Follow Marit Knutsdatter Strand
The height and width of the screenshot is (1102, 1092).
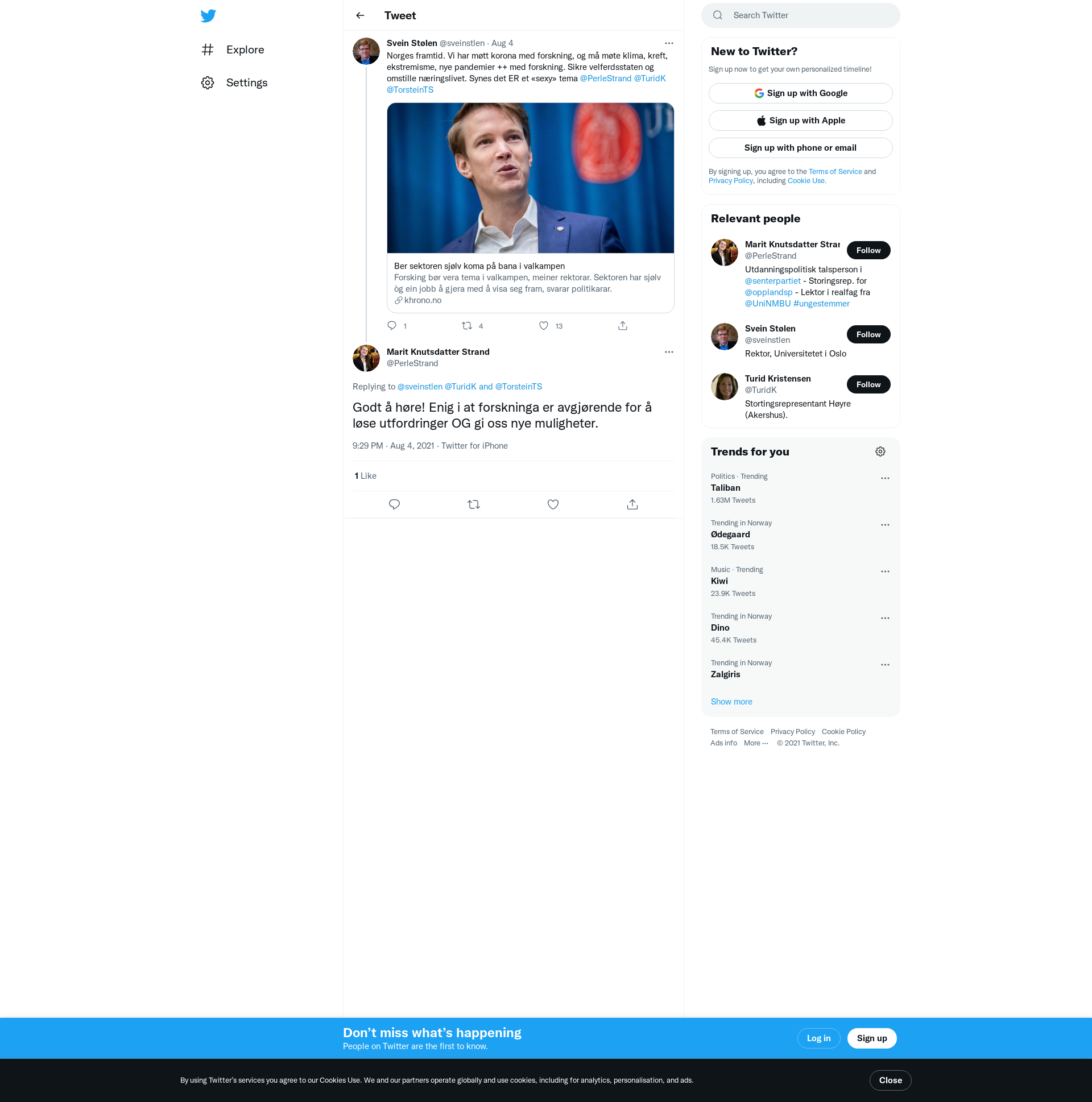[868, 250]
